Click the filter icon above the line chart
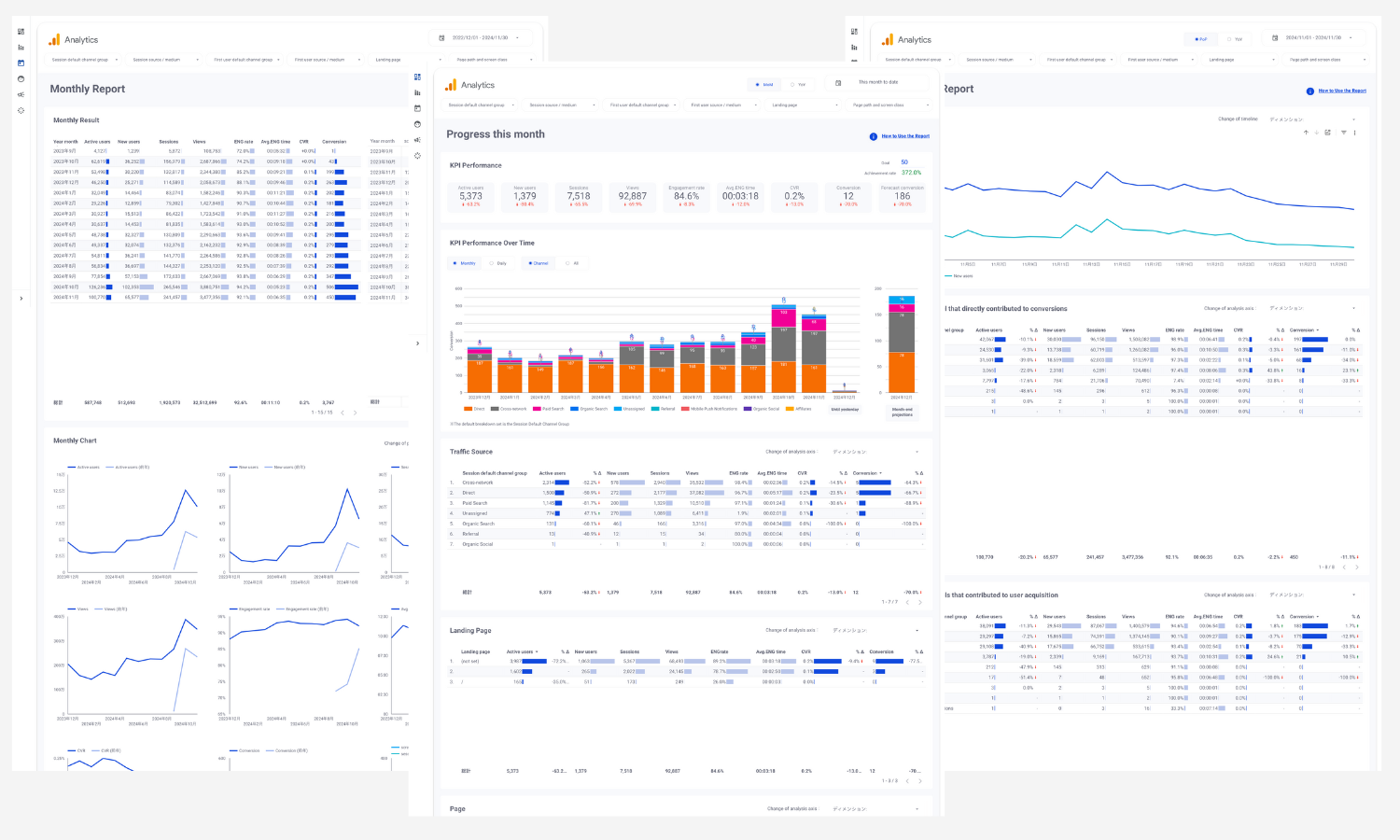1400x840 pixels. click(x=1343, y=133)
